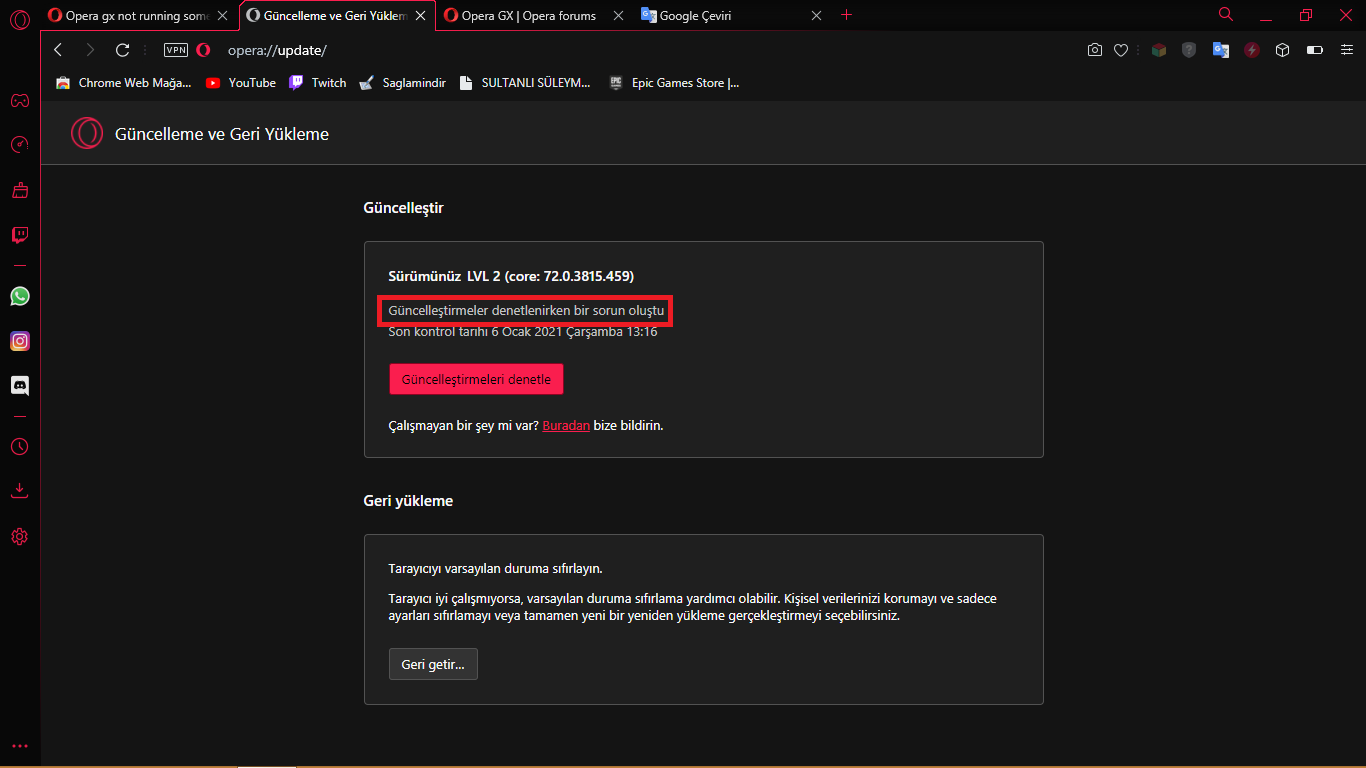Click the Buradan report link
1366x768 pixels.
[x=566, y=425]
